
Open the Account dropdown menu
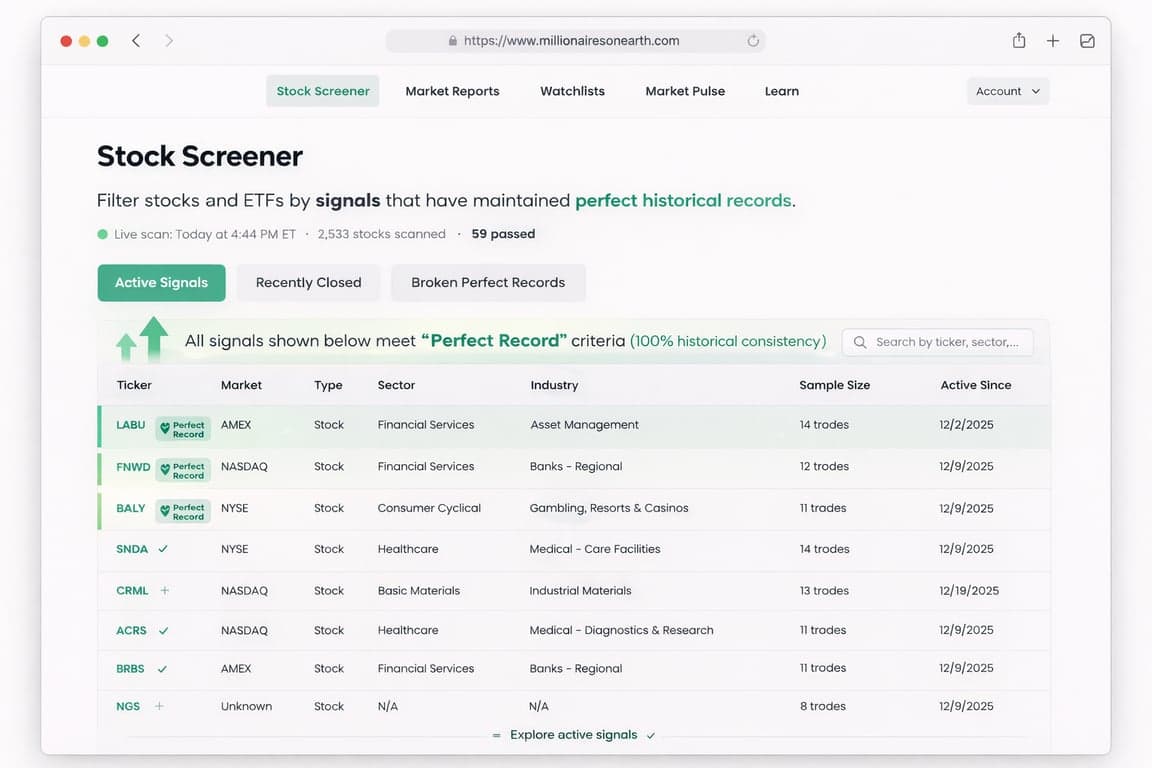[x=1007, y=90]
